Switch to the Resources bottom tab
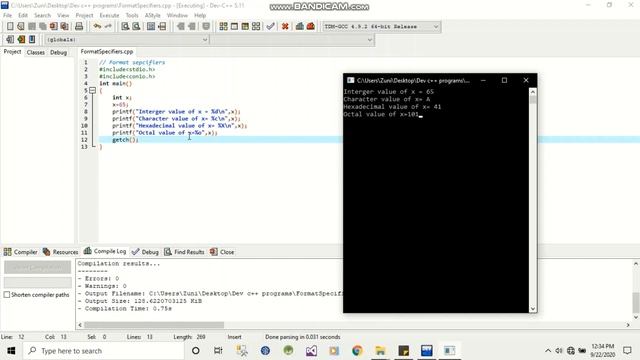The height and width of the screenshot is (360, 640). tap(60, 252)
